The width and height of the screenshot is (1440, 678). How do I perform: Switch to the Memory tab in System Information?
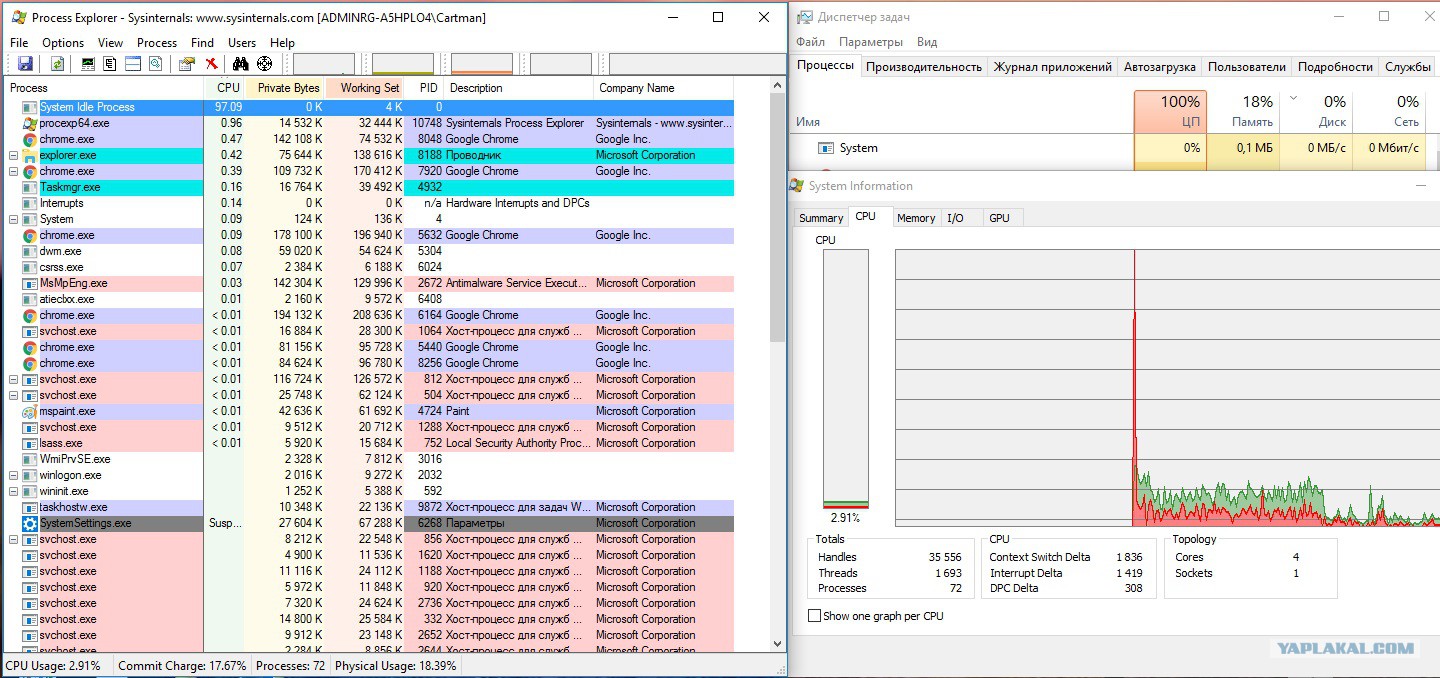tap(915, 218)
